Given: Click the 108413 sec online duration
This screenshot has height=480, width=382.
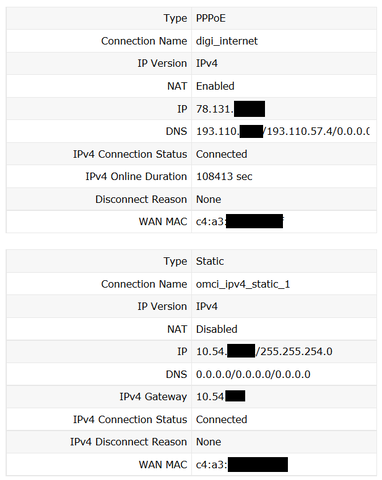Looking at the screenshot, I should click(224, 176).
